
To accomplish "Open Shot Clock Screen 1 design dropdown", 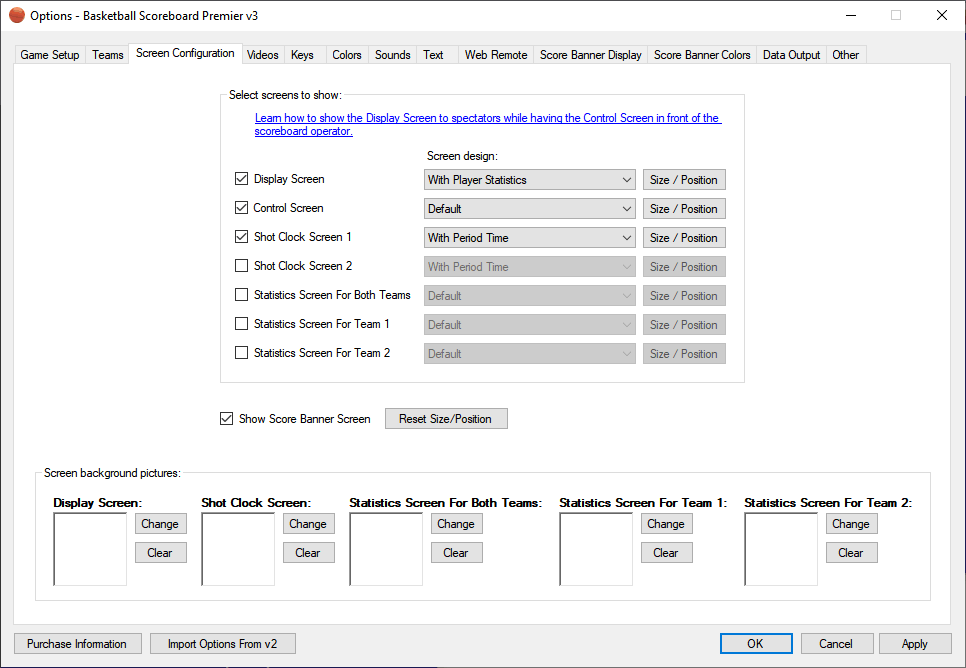I will point(529,238).
